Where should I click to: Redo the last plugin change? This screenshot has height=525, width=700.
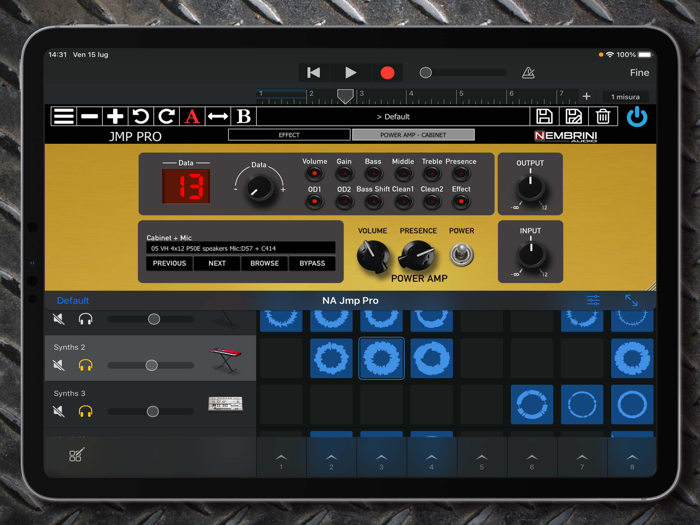click(167, 117)
